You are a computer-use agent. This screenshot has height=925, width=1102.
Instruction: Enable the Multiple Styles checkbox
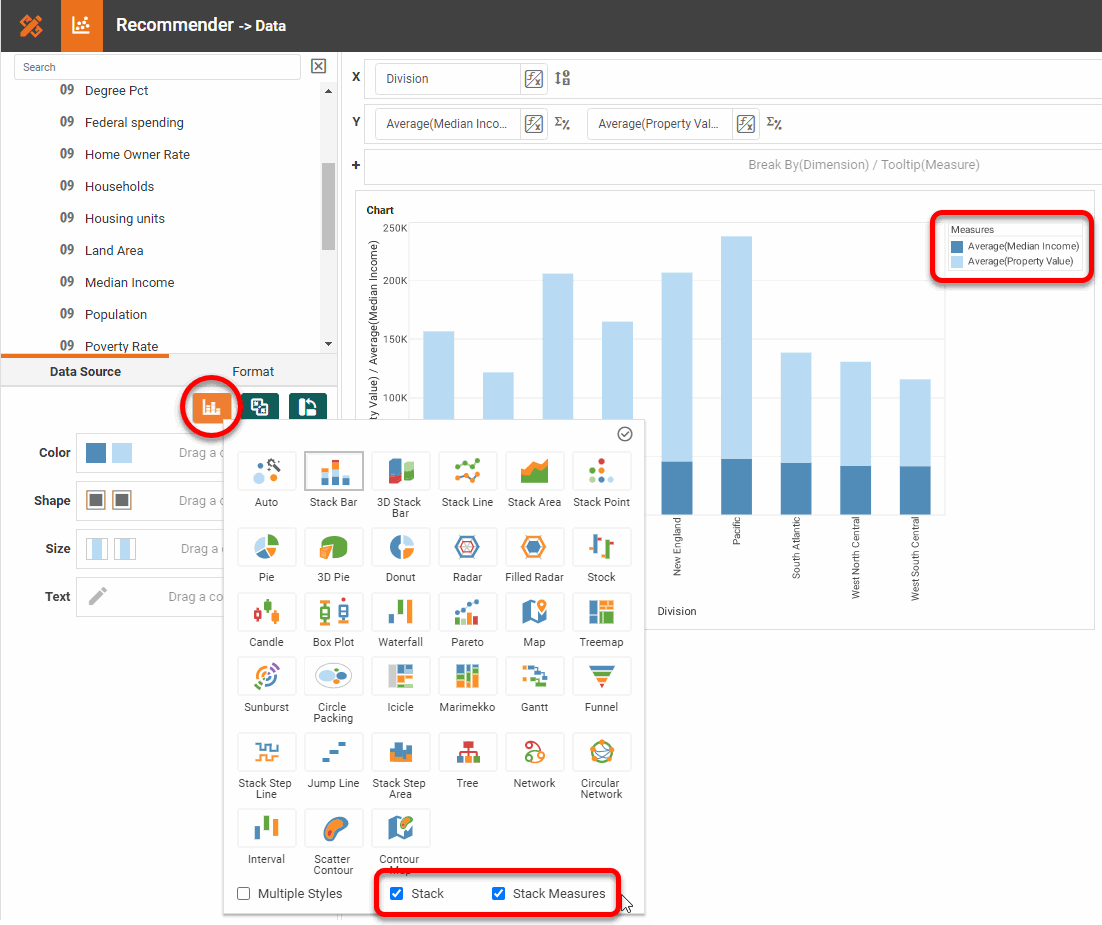click(x=244, y=893)
